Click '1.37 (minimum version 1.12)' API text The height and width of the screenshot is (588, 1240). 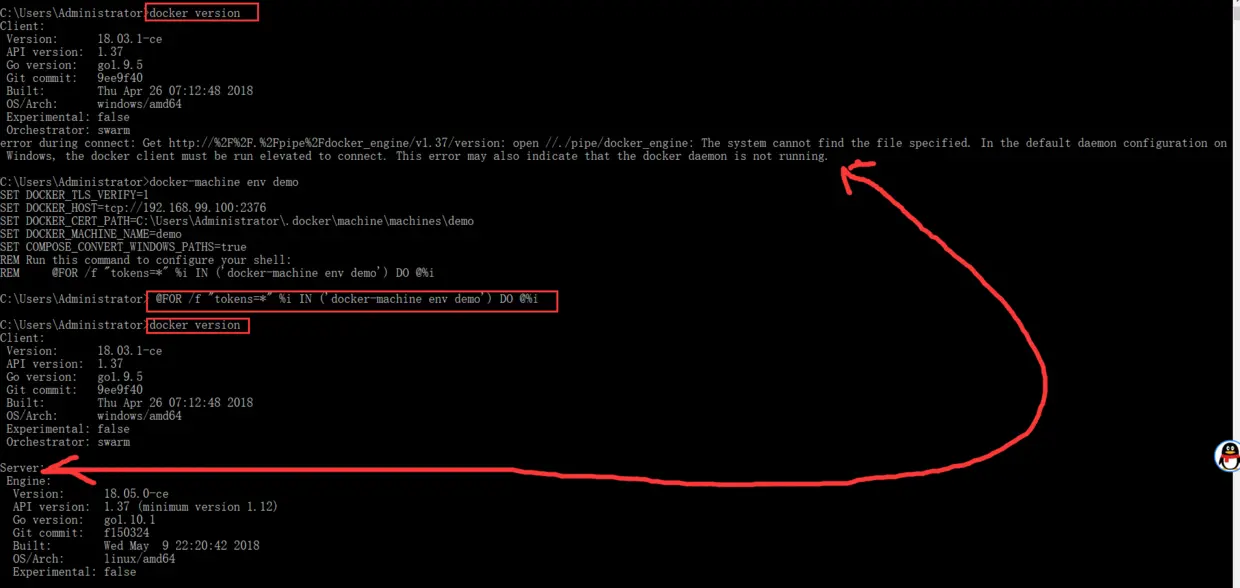coord(191,507)
